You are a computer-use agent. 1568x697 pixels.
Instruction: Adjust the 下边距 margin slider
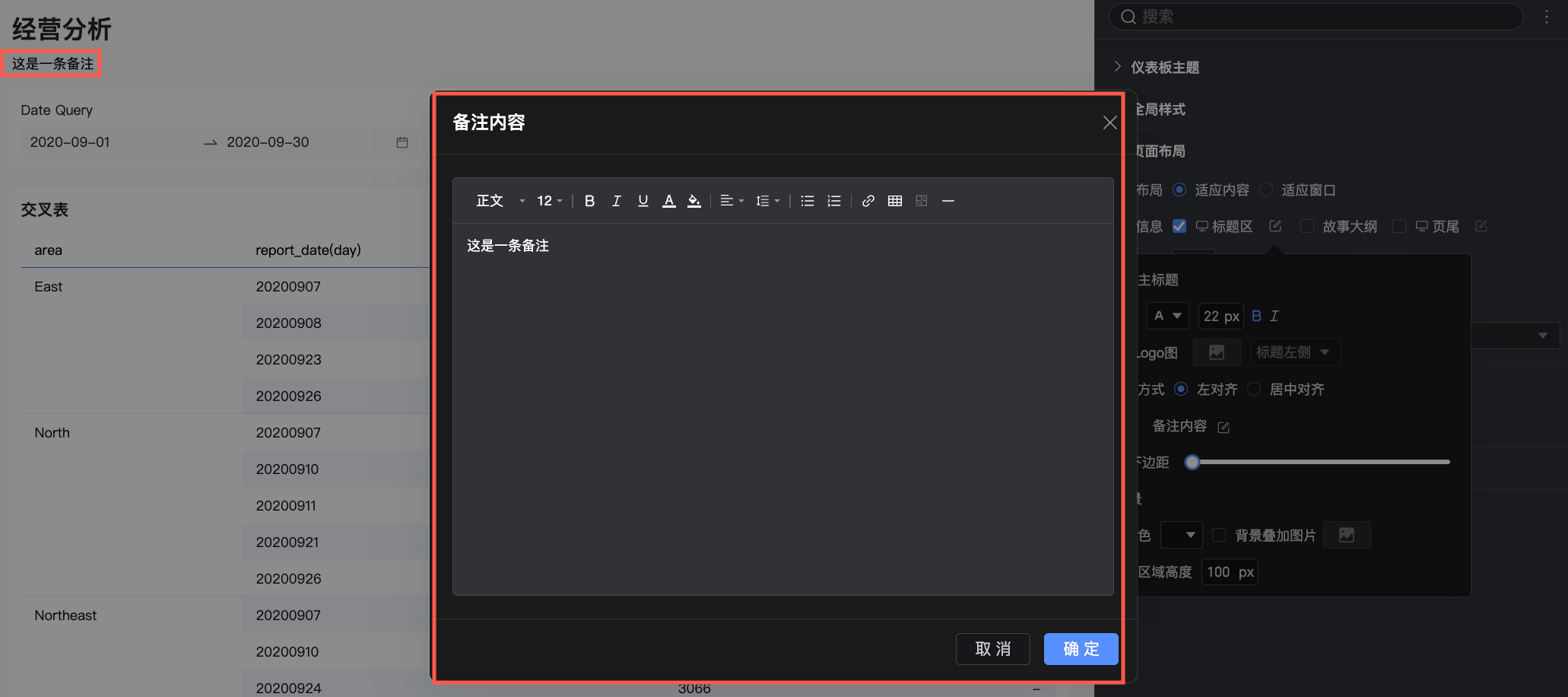point(1192,462)
